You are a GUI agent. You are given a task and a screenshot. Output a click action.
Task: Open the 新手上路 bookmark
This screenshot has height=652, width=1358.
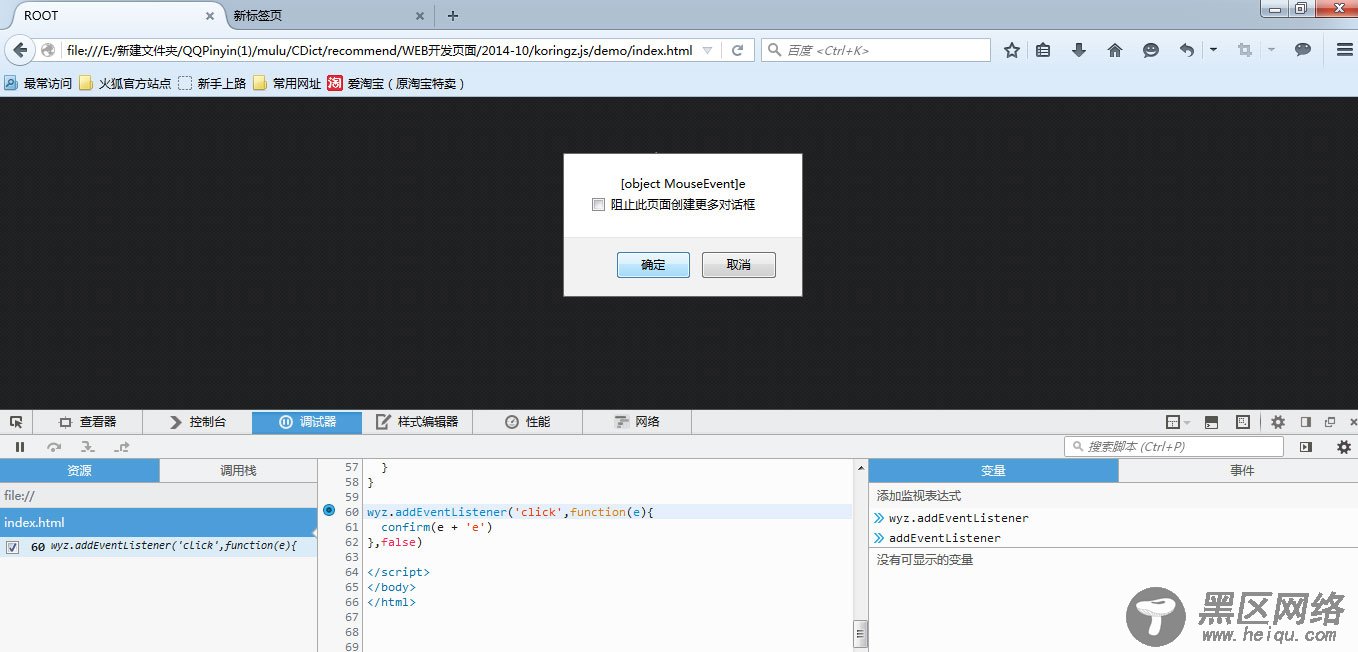coord(212,84)
